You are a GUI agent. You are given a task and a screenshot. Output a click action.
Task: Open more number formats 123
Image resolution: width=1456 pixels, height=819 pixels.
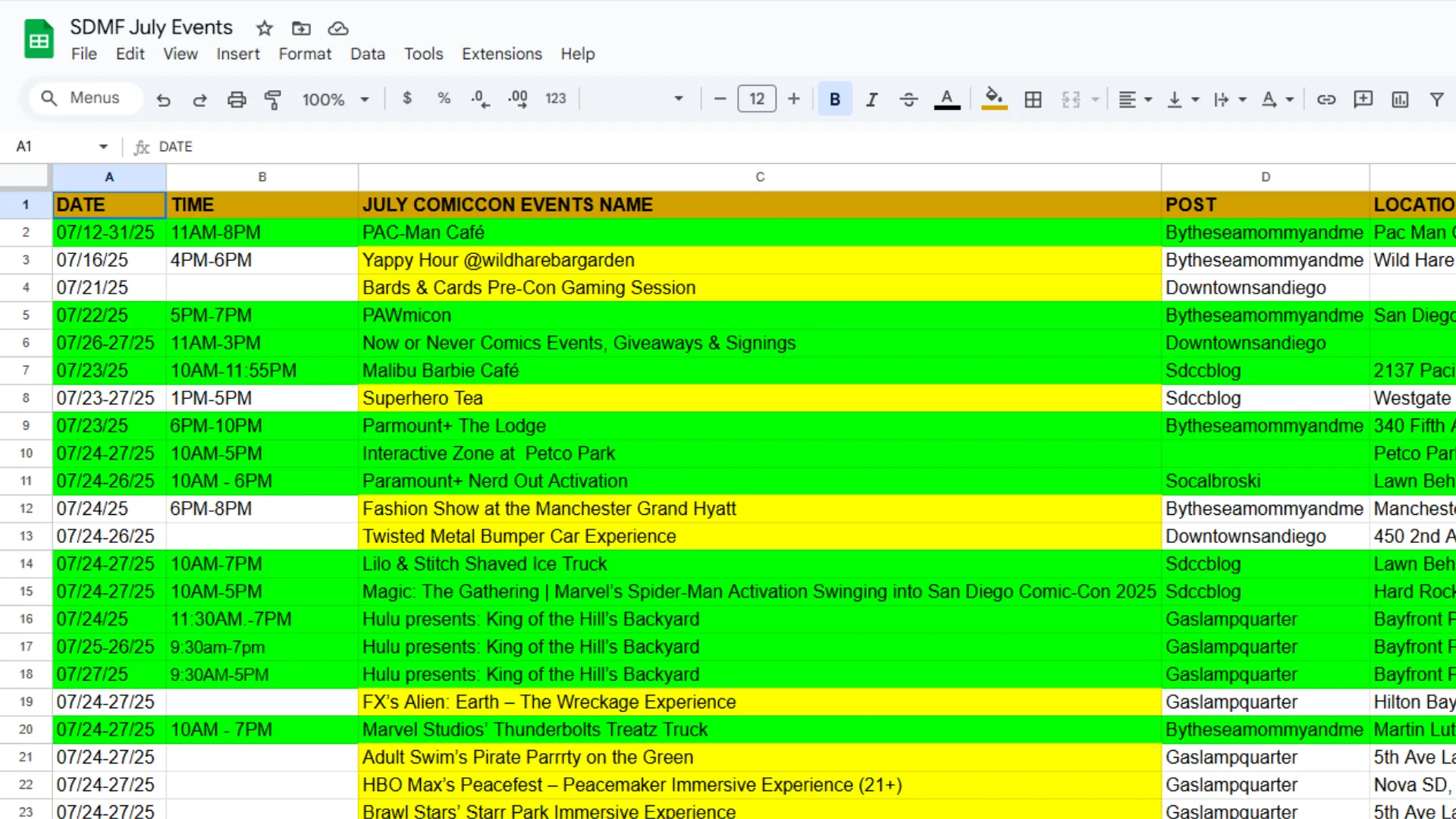(556, 99)
